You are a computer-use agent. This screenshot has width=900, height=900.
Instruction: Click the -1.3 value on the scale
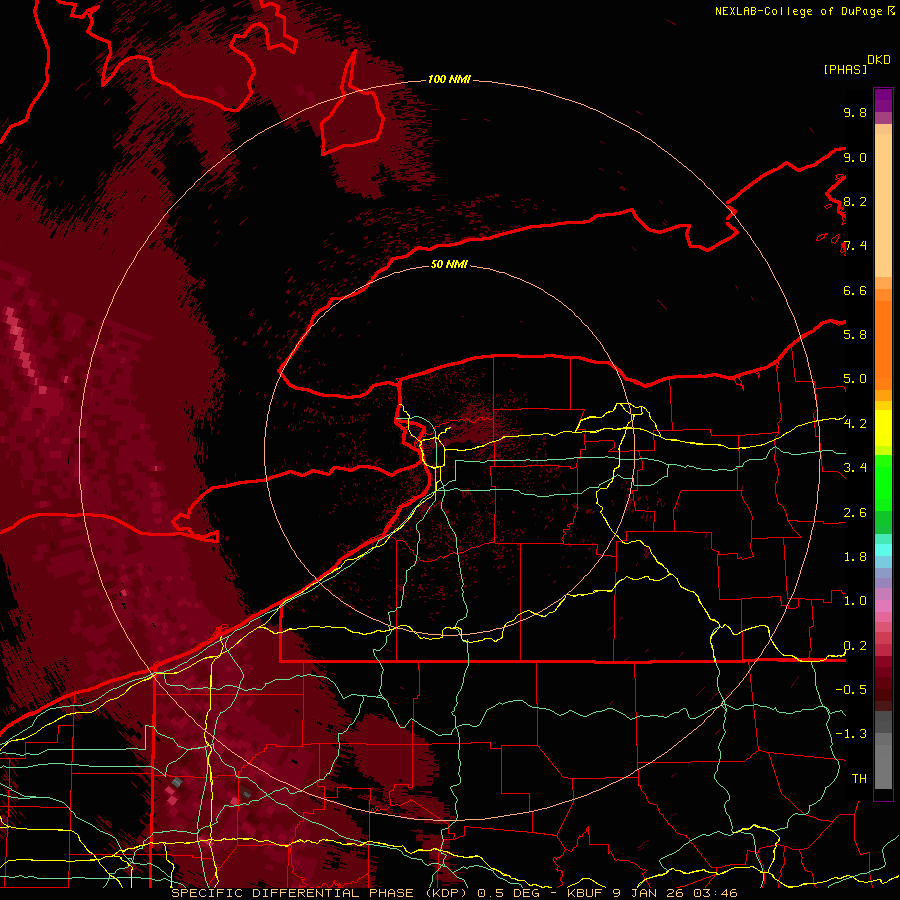(x=851, y=734)
